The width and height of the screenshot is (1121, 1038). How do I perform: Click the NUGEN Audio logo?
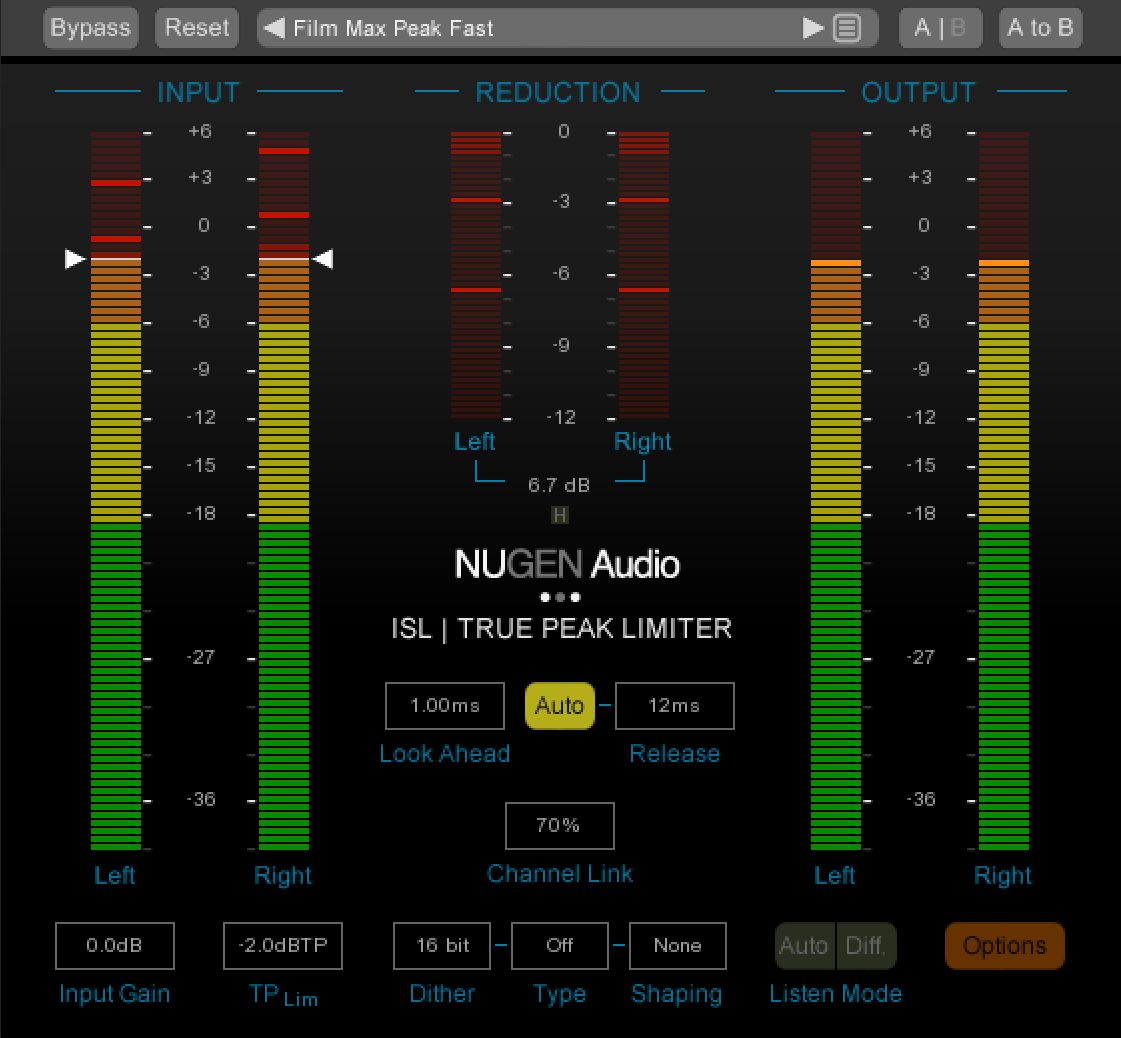(x=567, y=565)
